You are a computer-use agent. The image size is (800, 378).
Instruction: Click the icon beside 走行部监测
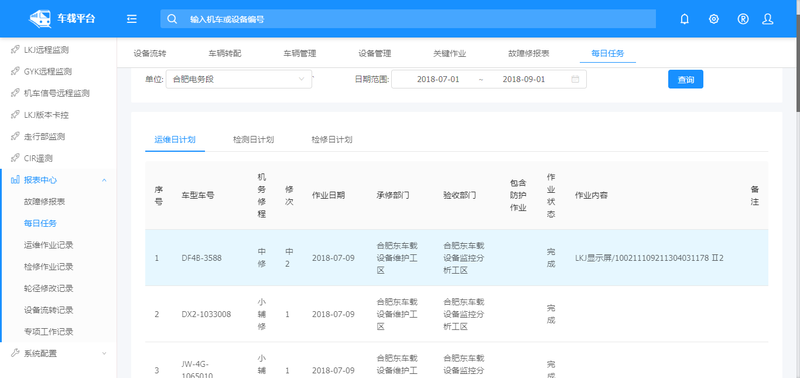click(15, 137)
